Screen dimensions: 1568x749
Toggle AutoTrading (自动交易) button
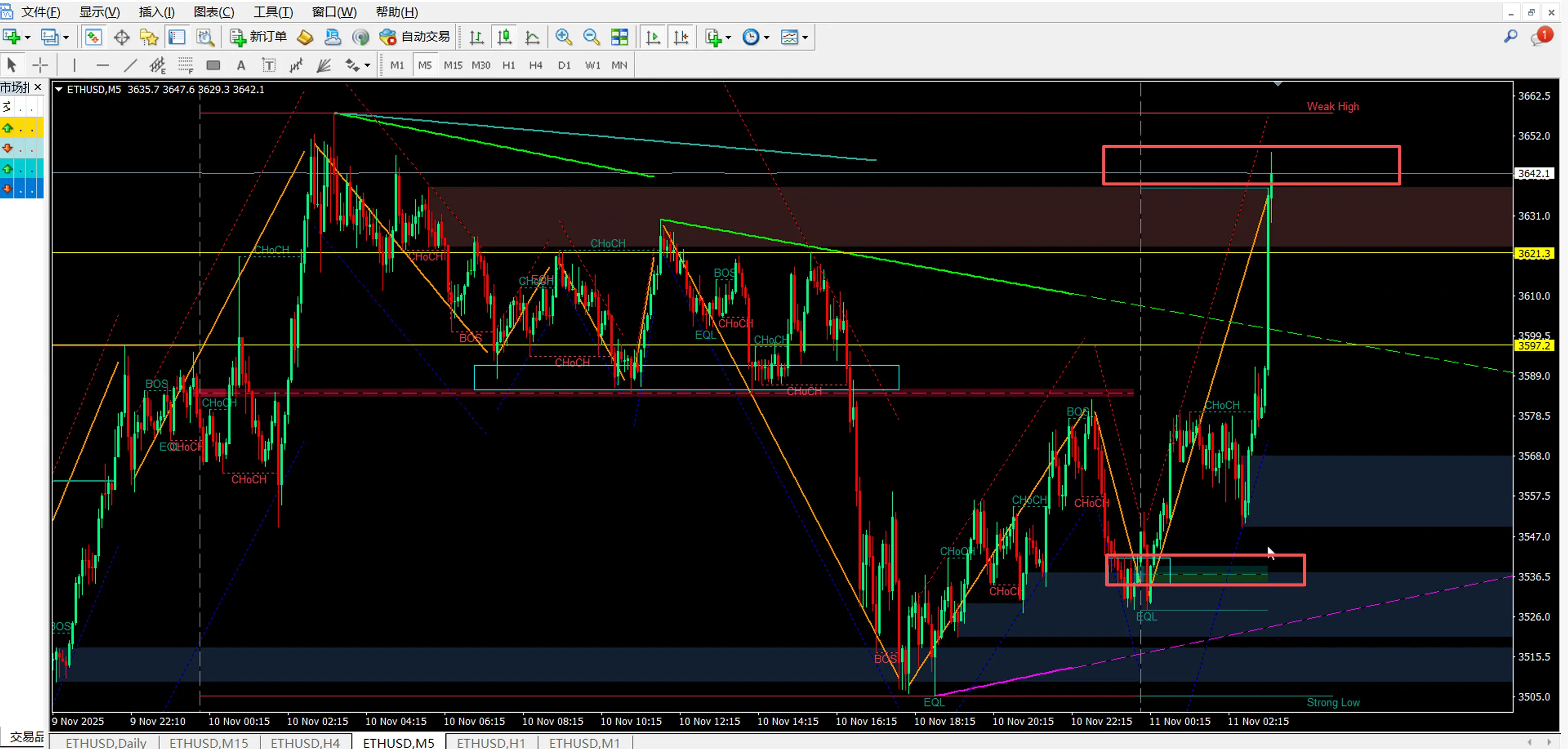414,37
